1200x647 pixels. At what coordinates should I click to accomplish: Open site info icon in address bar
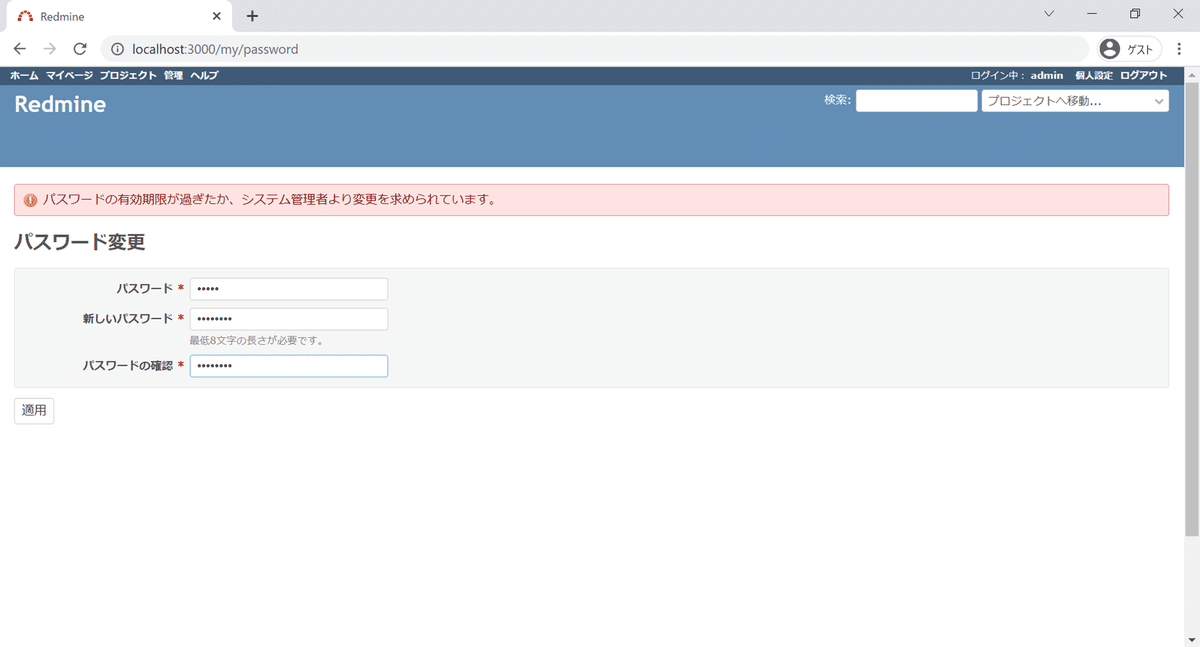pyautogui.click(x=116, y=49)
